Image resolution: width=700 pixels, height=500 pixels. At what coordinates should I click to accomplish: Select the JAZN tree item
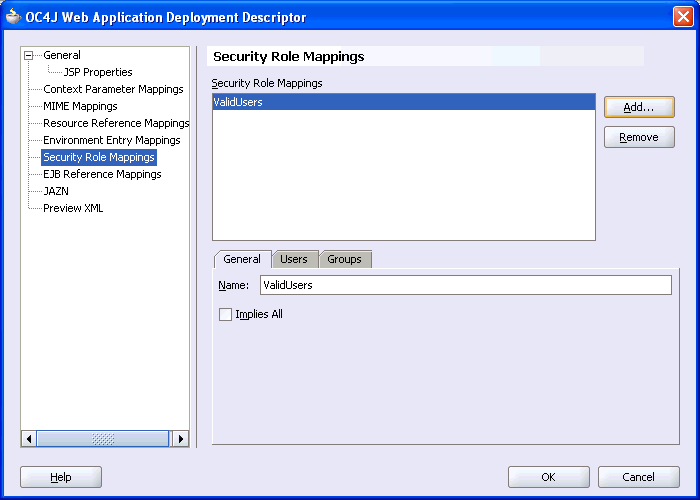coord(56,191)
